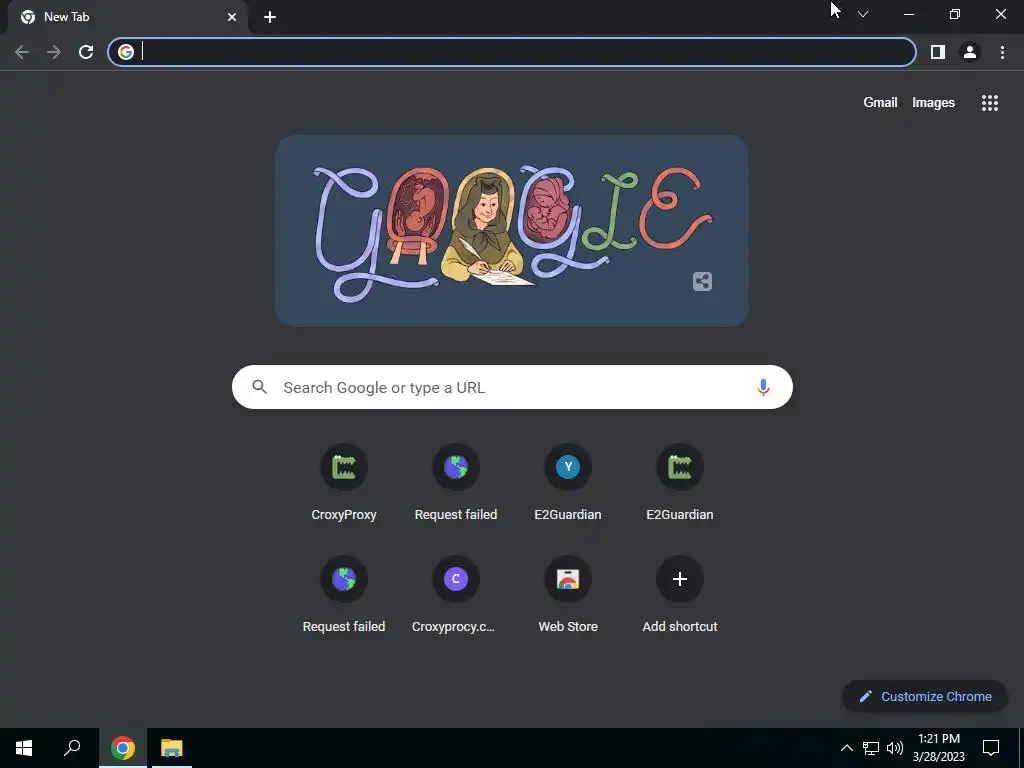The image size is (1024, 768).
Task: Open the Images link
Action: [933, 103]
